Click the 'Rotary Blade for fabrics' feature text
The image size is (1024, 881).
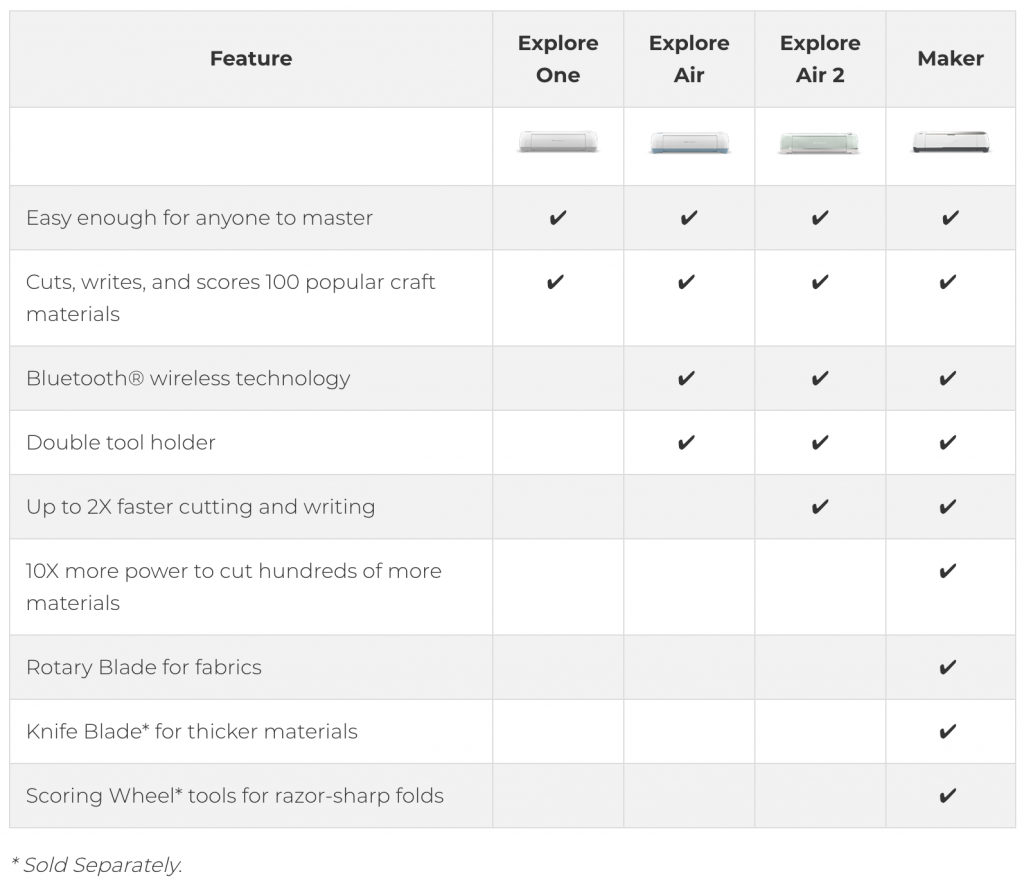point(144,667)
